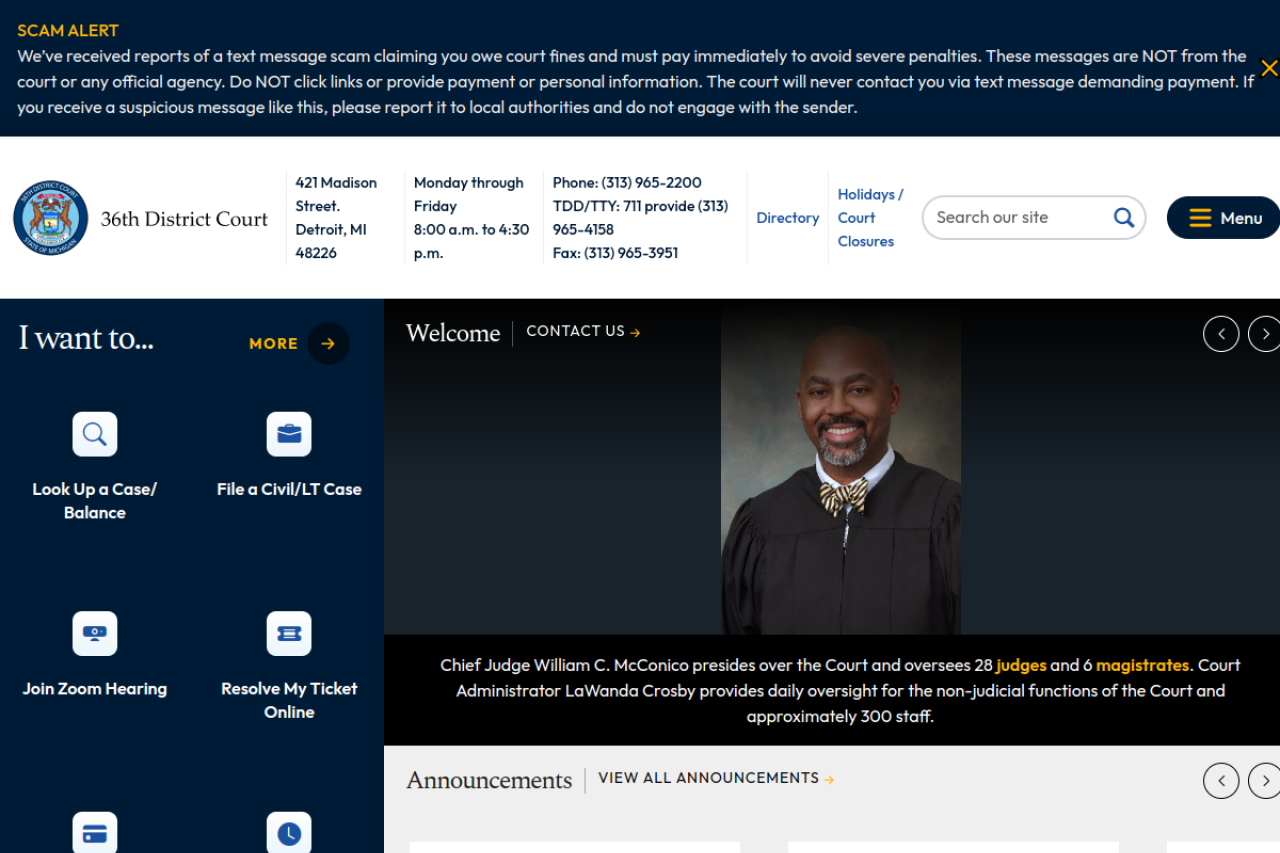Close the scam alert banner
The image size is (1280, 853).
pyautogui.click(x=1268, y=68)
